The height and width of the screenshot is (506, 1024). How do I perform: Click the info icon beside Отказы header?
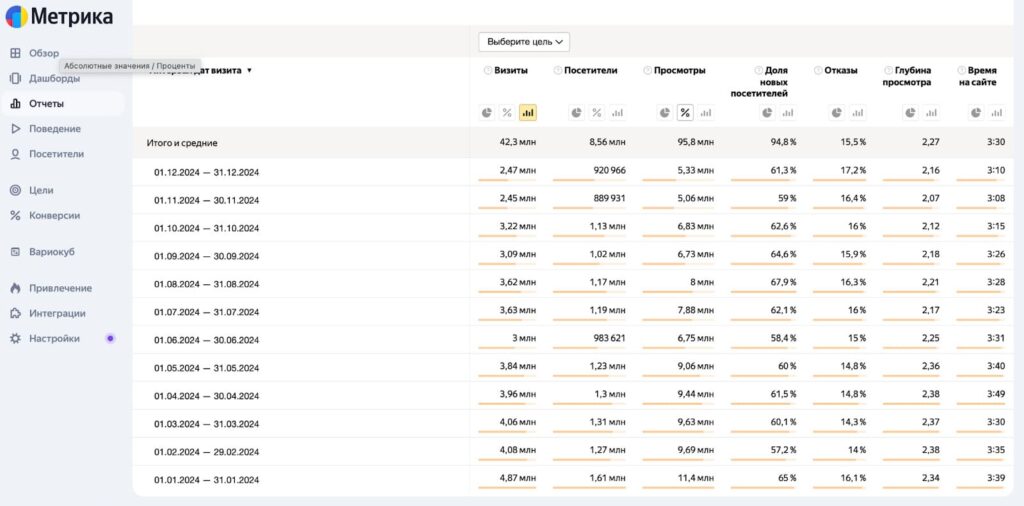818,71
